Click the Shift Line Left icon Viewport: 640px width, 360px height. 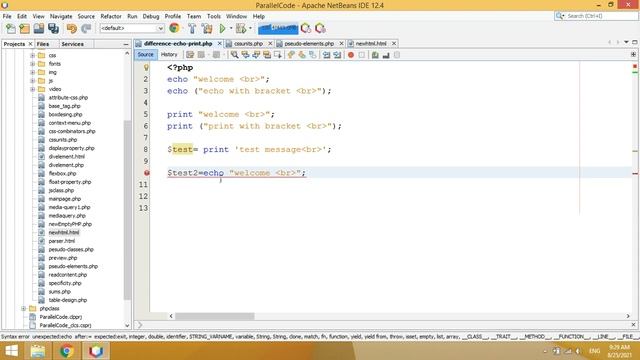click(327, 55)
